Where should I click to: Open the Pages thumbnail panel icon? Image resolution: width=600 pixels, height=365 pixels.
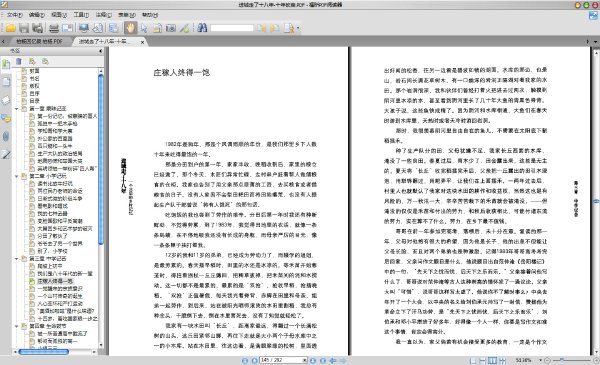6,81
